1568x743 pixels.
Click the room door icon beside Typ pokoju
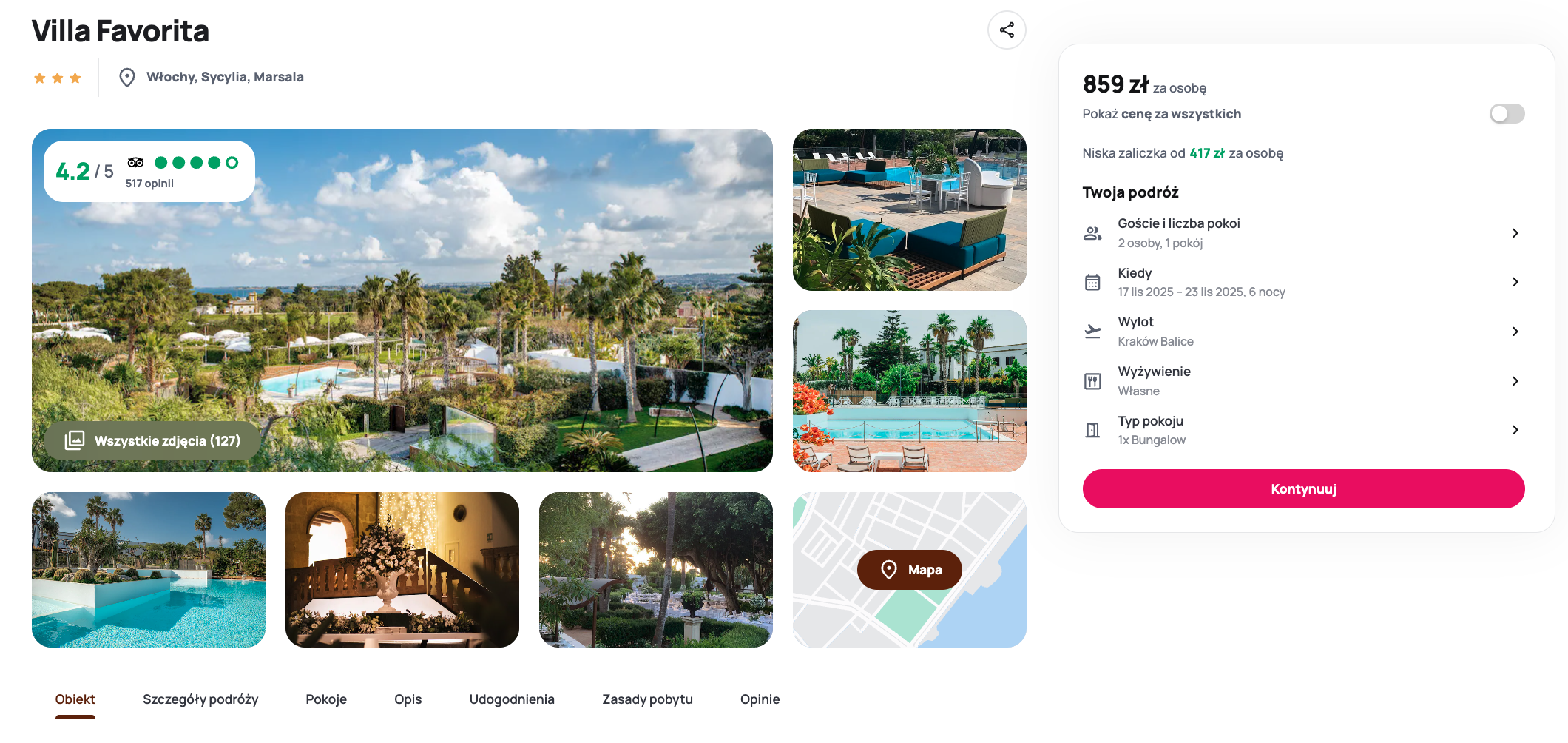coord(1092,430)
